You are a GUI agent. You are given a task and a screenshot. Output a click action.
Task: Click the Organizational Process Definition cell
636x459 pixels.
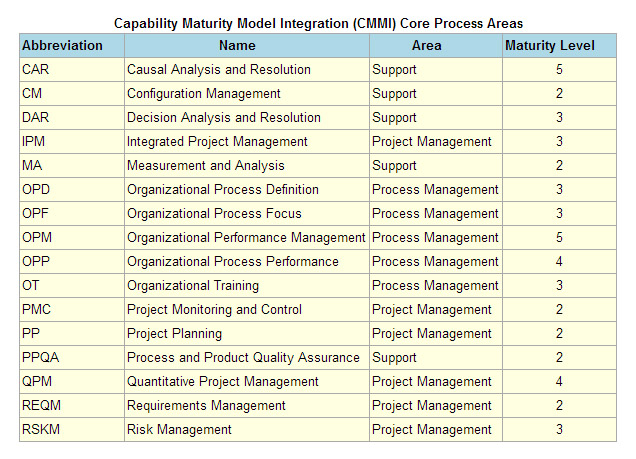(247, 189)
